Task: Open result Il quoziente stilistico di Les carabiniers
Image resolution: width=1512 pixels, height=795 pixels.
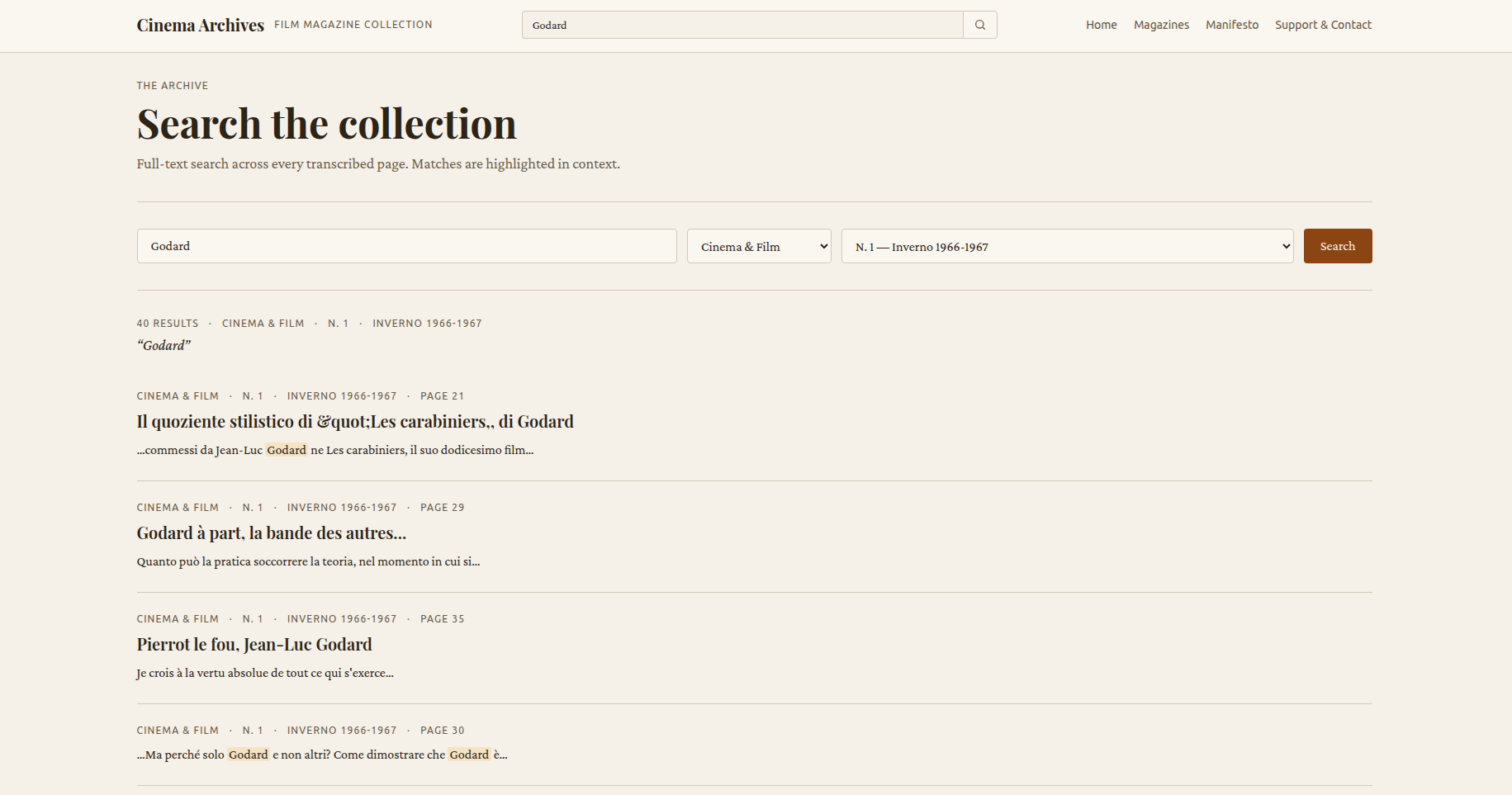Action: [x=355, y=422]
